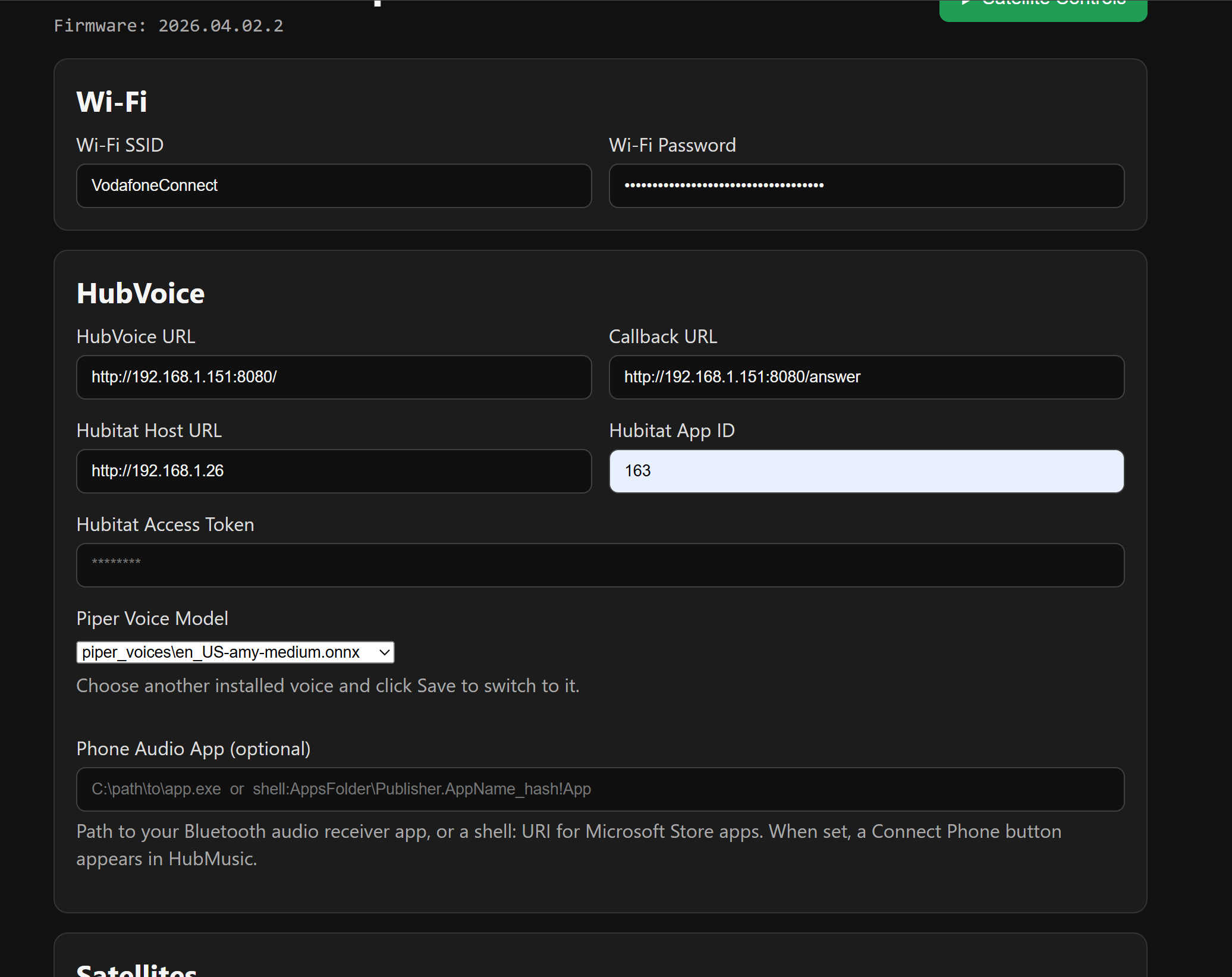Image resolution: width=1232 pixels, height=977 pixels.
Task: Click the Hubitat App ID field showing 163
Action: tap(866, 471)
